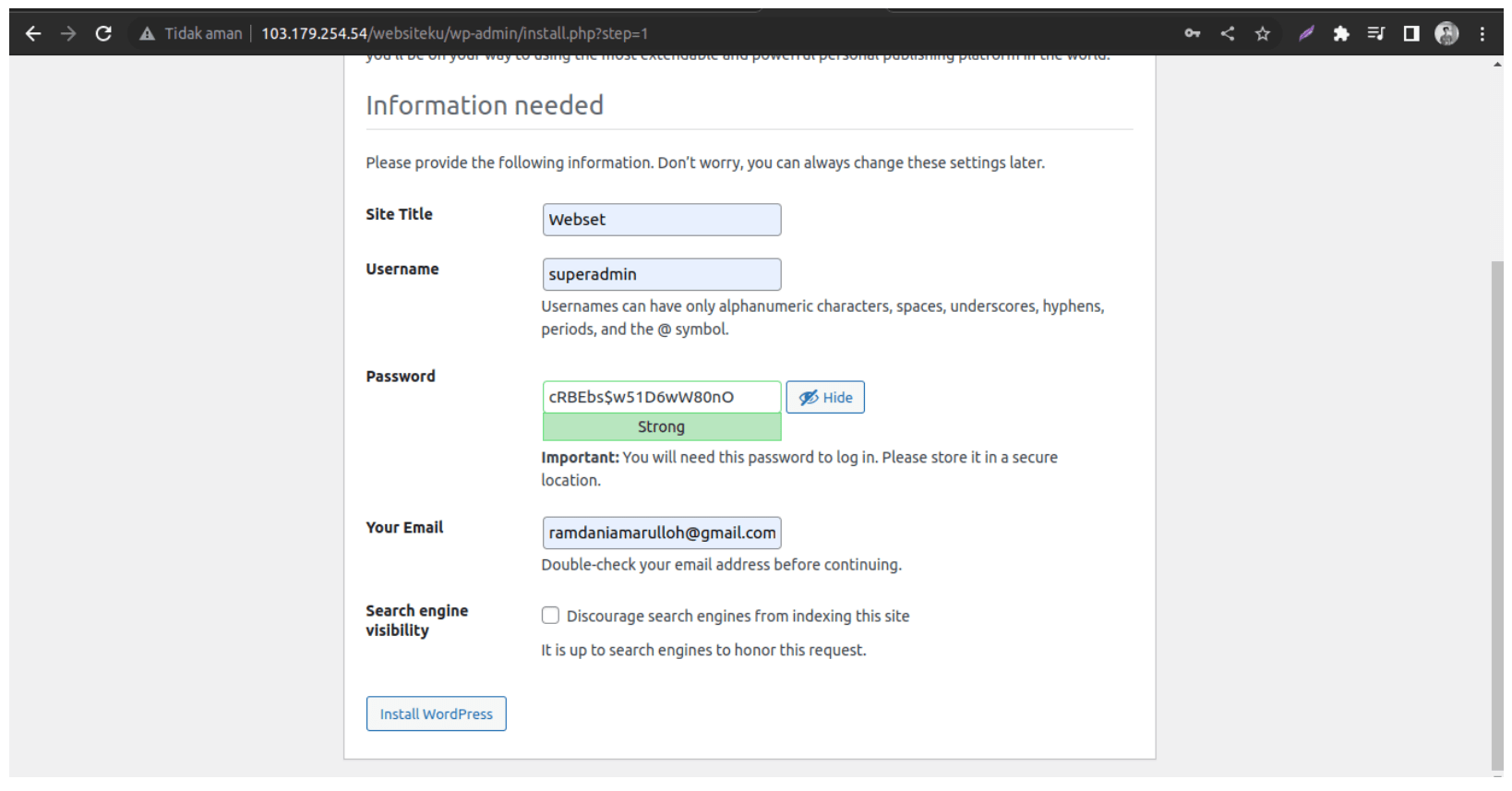Click the share page icon
Image resolution: width=1512 pixels, height=791 pixels.
coord(1228,34)
